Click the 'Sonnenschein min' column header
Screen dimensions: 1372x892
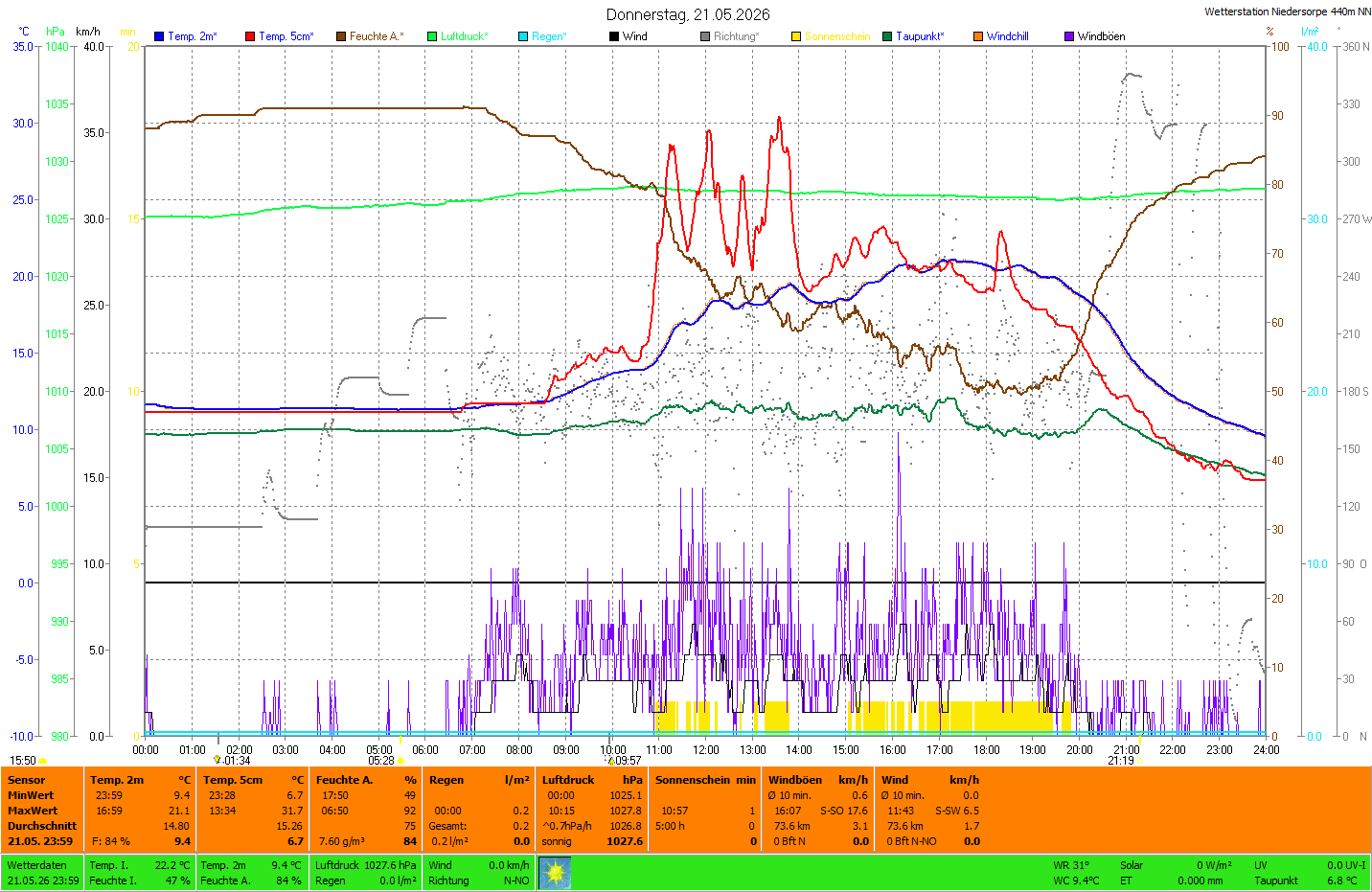[705, 780]
